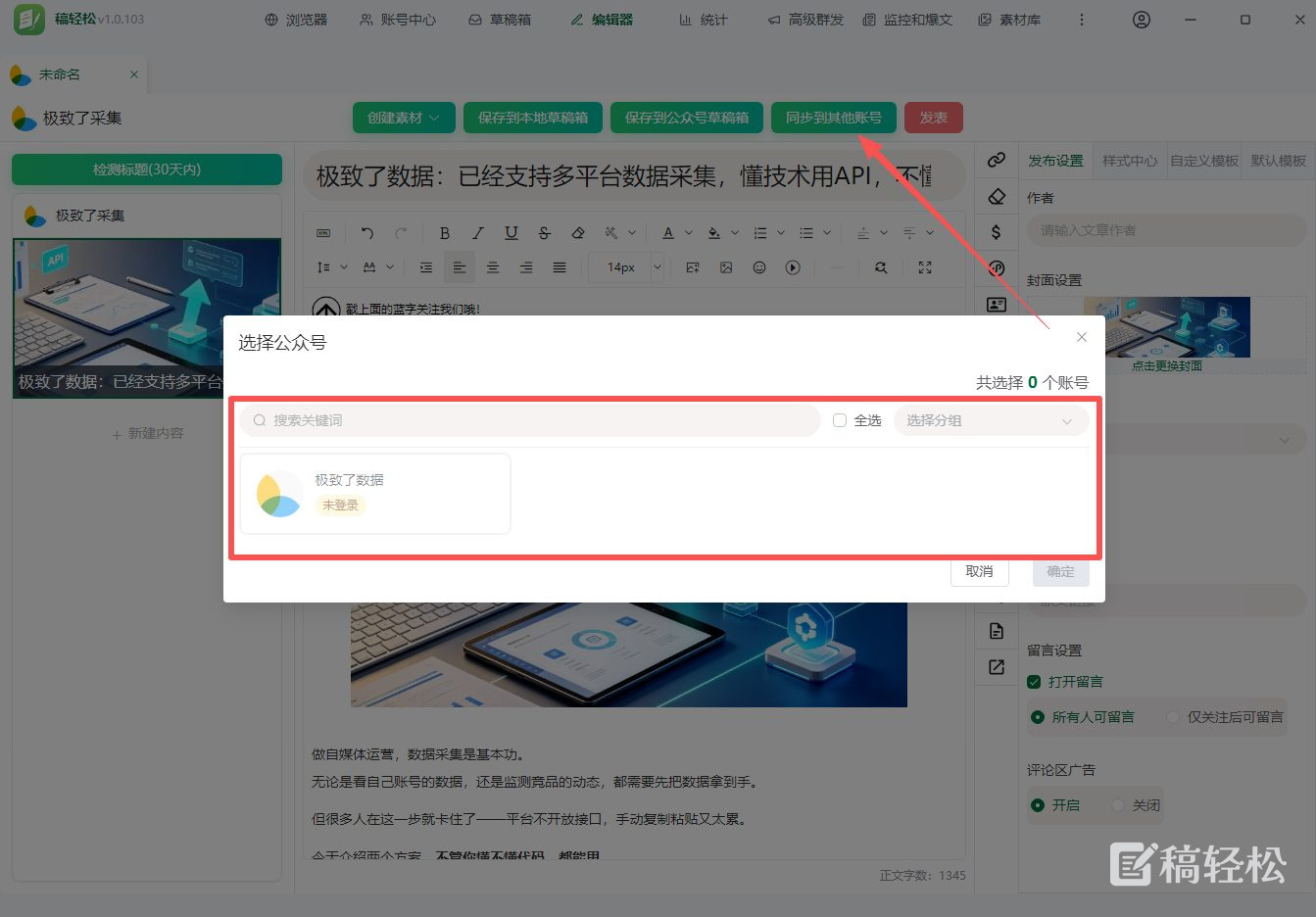Screen dimensions: 1316x917
Task: Choose the font color A icon
Action: 668,233
